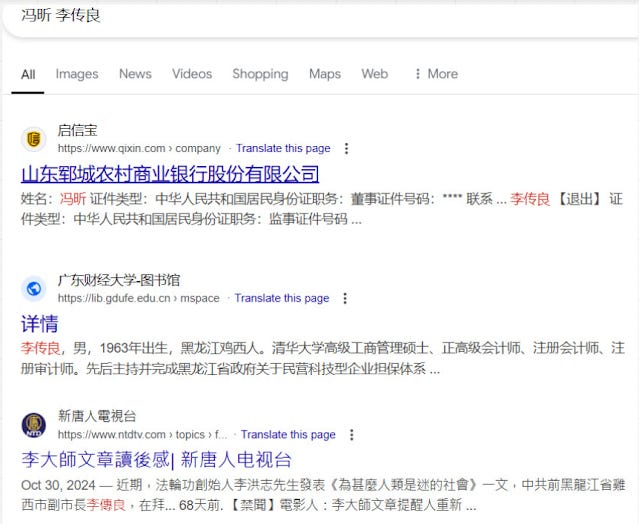Select the All tab
This screenshot has width=639, height=524.
tap(28, 74)
